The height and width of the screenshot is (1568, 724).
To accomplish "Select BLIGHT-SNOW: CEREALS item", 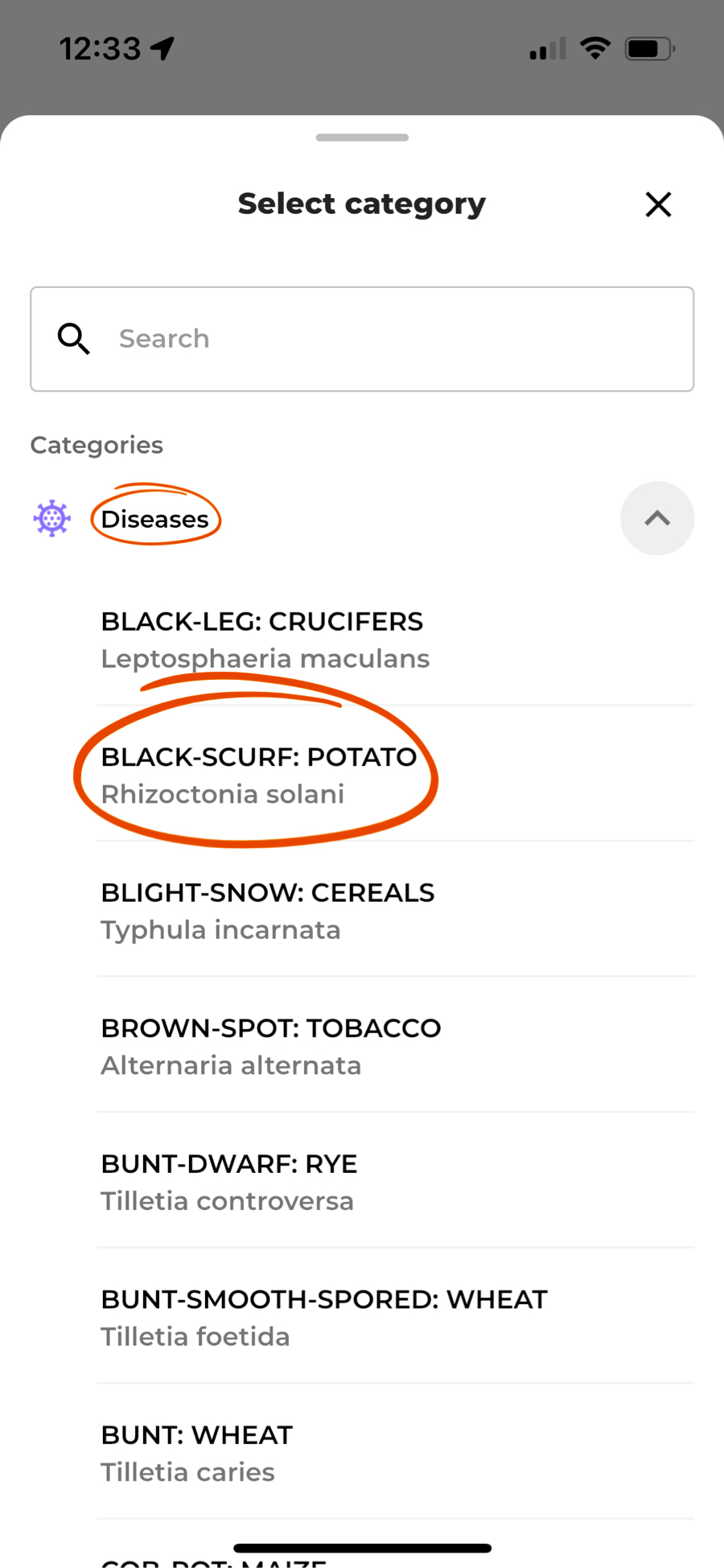I will pos(395,910).
